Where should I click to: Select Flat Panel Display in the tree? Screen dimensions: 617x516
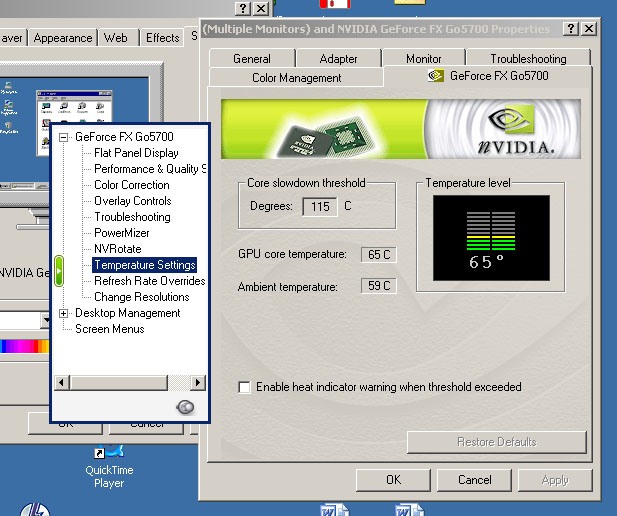pos(136,153)
